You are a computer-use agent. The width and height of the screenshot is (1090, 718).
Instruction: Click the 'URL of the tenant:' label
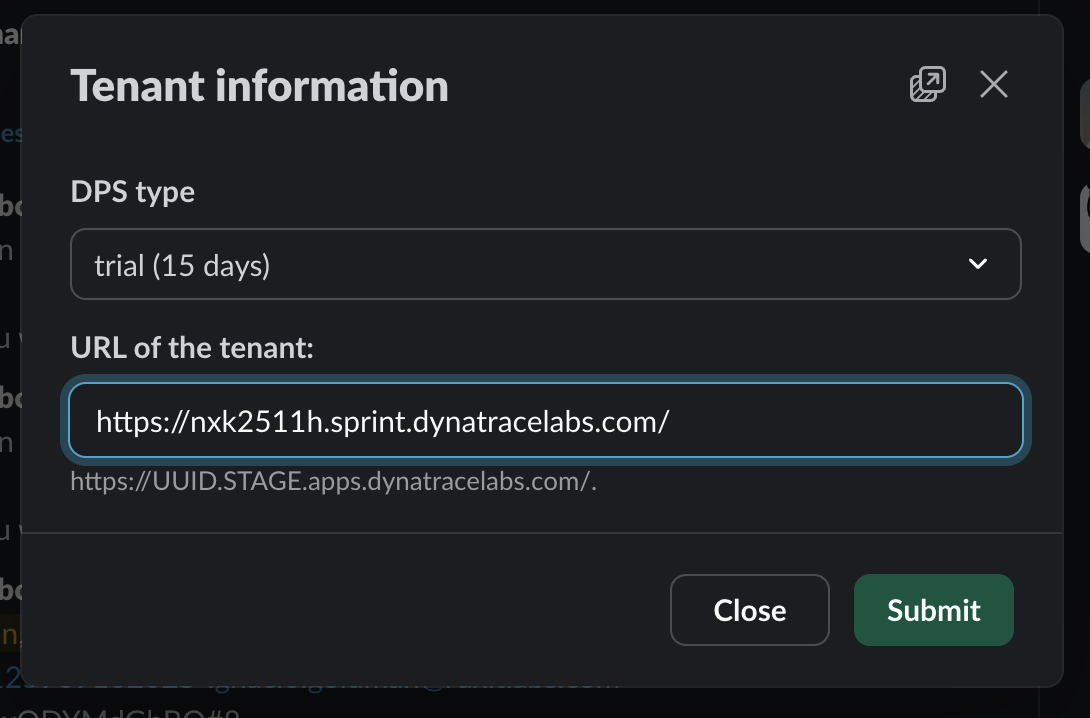click(x=192, y=348)
